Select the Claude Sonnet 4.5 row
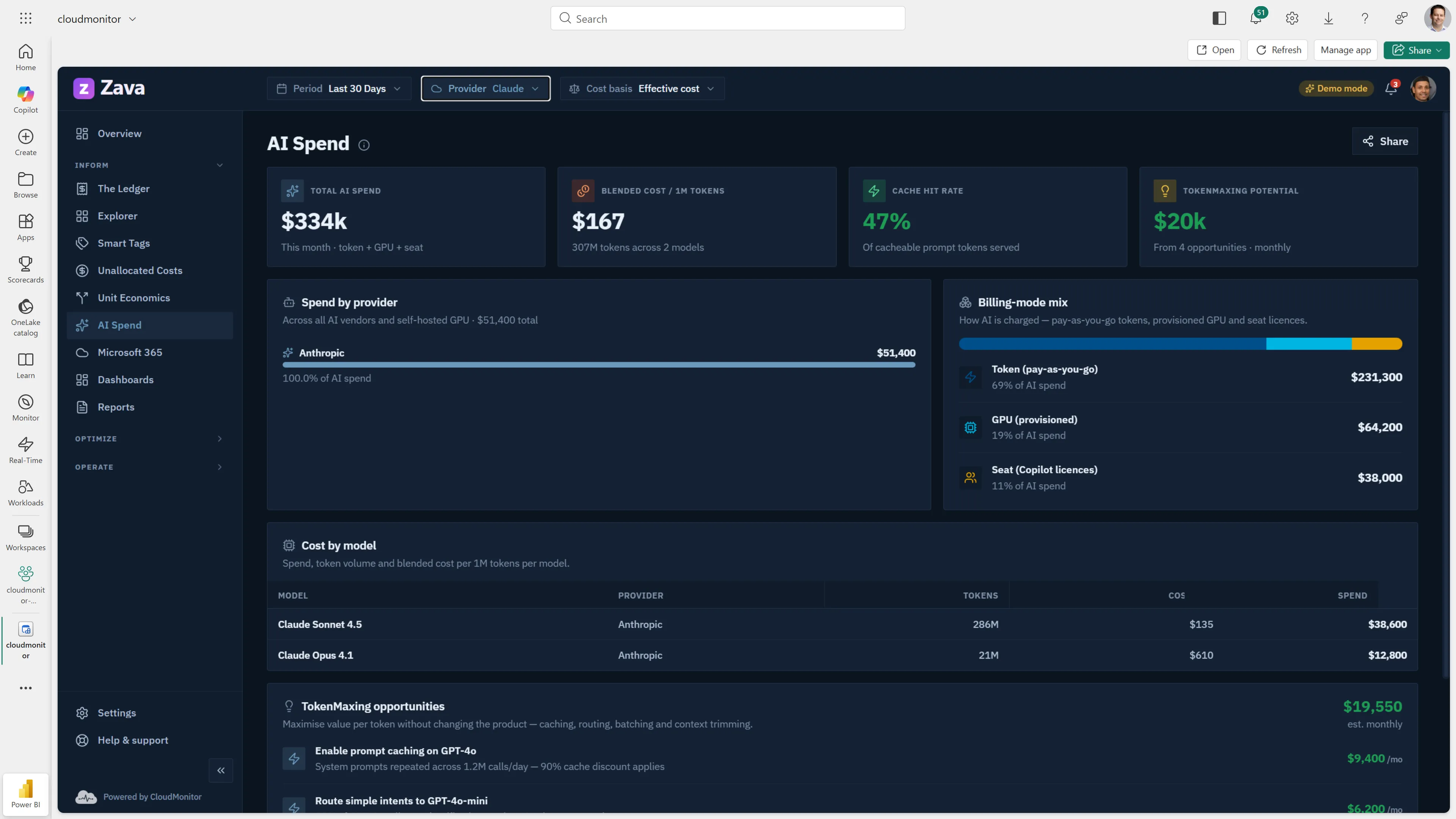 [x=842, y=624]
